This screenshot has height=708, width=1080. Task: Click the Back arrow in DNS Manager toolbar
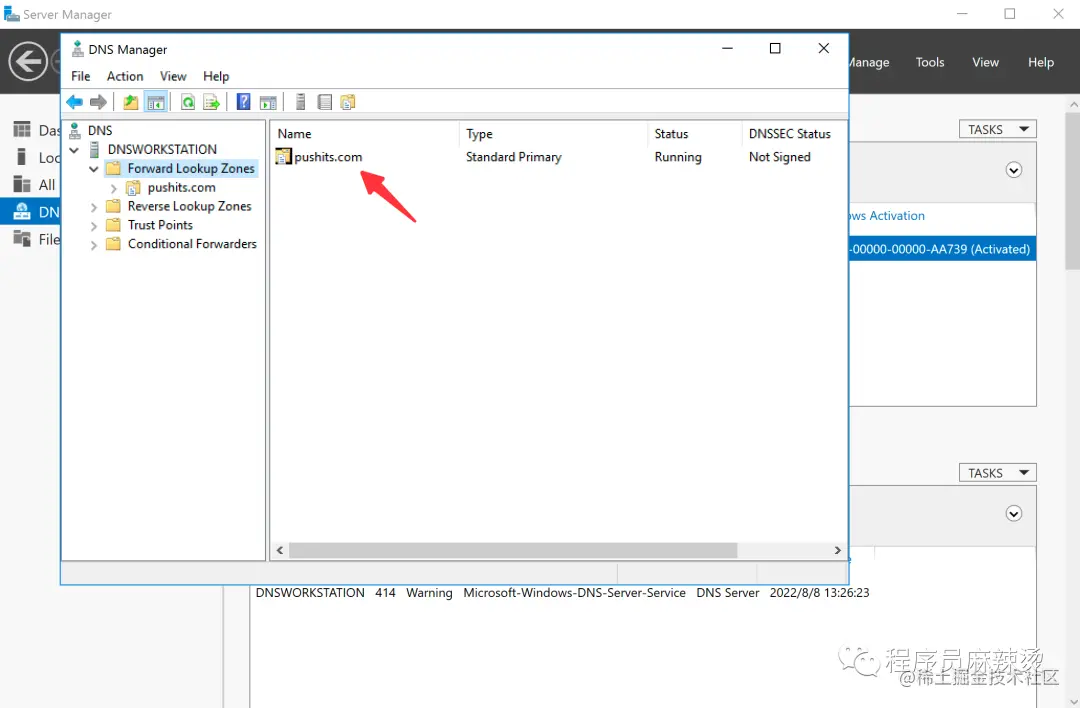(74, 103)
